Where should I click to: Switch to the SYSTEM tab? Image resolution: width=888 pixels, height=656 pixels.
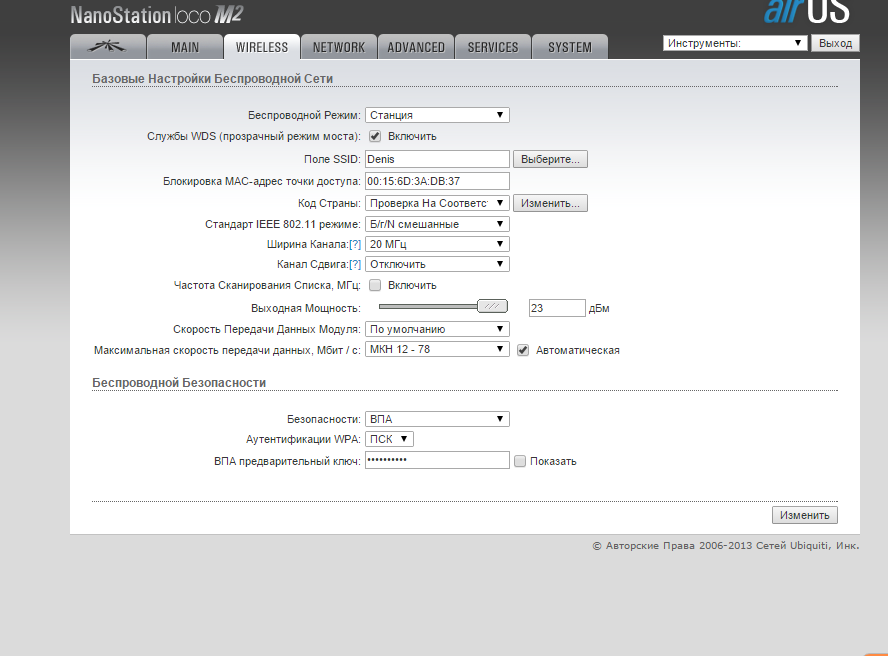(570, 47)
